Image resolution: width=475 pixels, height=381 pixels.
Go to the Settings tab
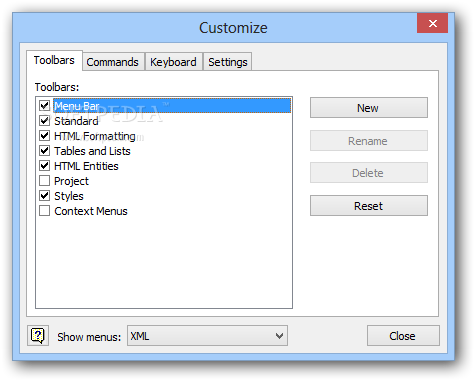[x=228, y=62]
